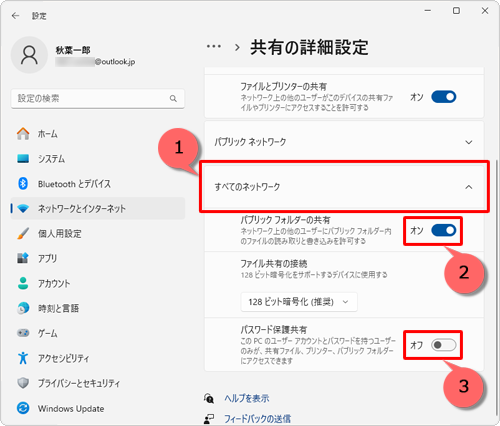
Task: Click the ゲーム controller icon
Action: coord(23,333)
